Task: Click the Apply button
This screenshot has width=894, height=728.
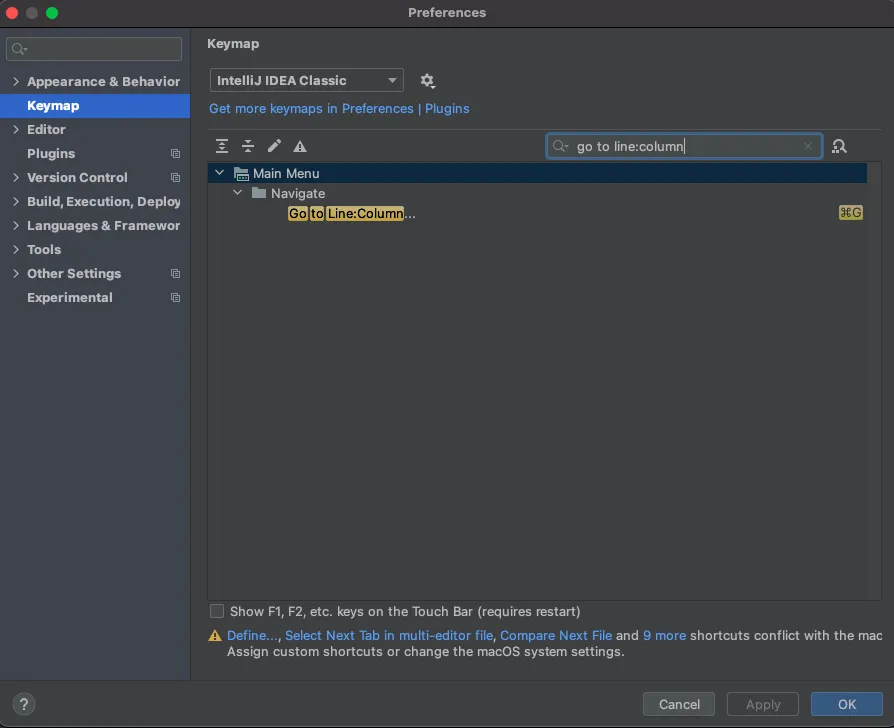Action: click(x=763, y=704)
